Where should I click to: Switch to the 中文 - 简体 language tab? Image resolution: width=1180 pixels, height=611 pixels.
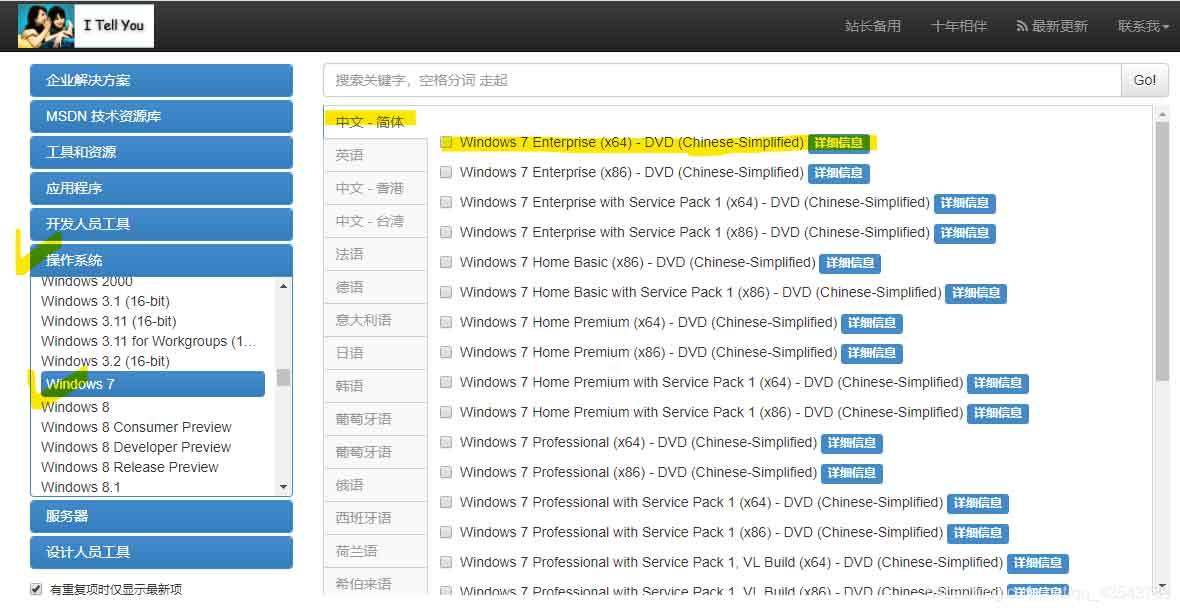click(375, 122)
